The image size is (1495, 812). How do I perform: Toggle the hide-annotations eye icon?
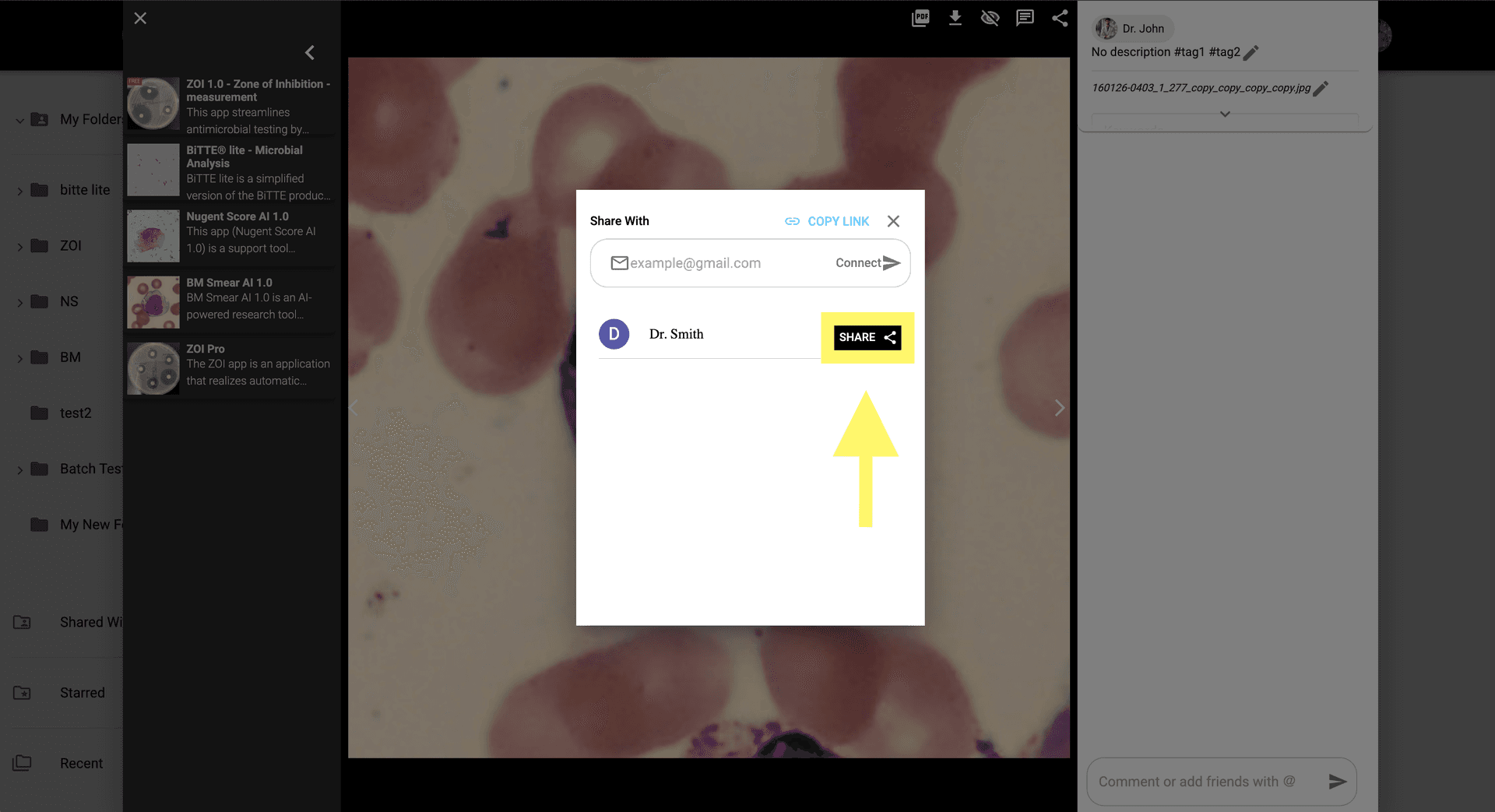[990, 17]
